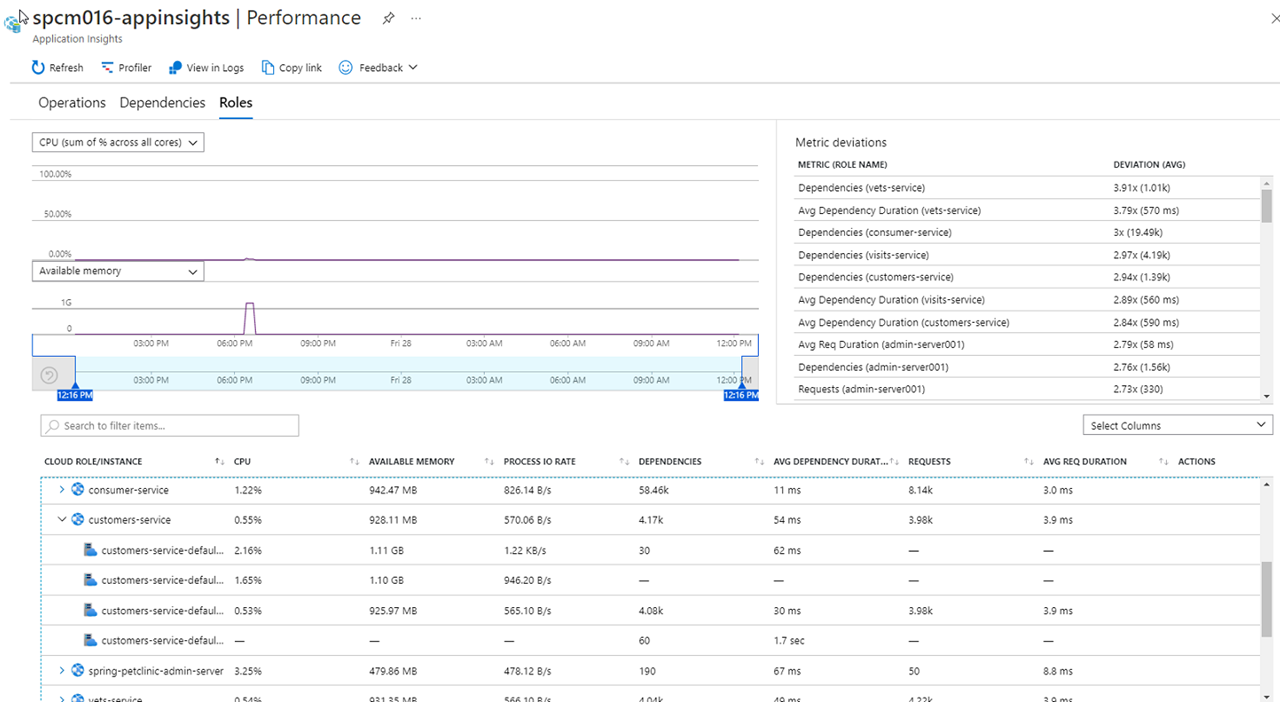Open the Feedback smiley menu

tap(346, 68)
